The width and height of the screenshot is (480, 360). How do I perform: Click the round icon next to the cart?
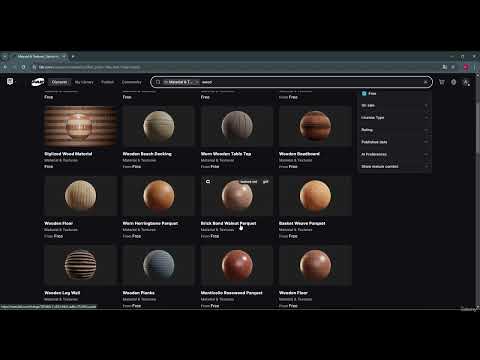[454, 82]
